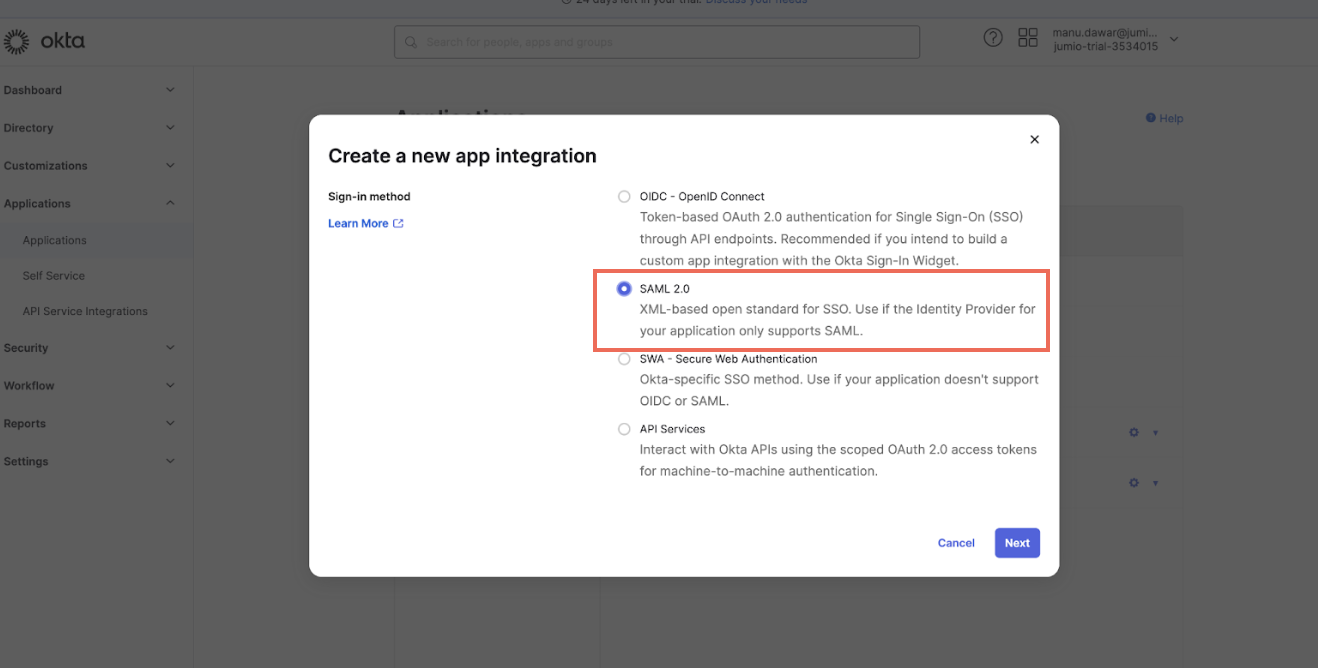Click the blue Help info icon
This screenshot has height=668, width=1318.
(1150, 118)
